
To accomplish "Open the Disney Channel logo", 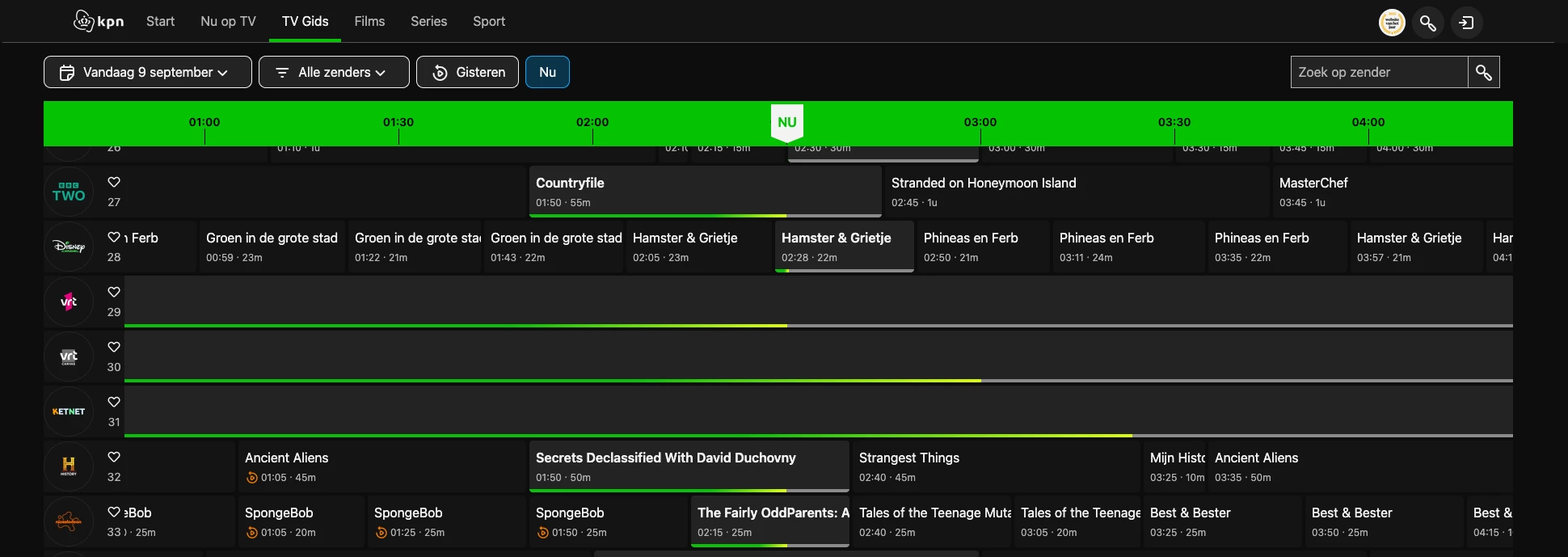I will [69, 247].
